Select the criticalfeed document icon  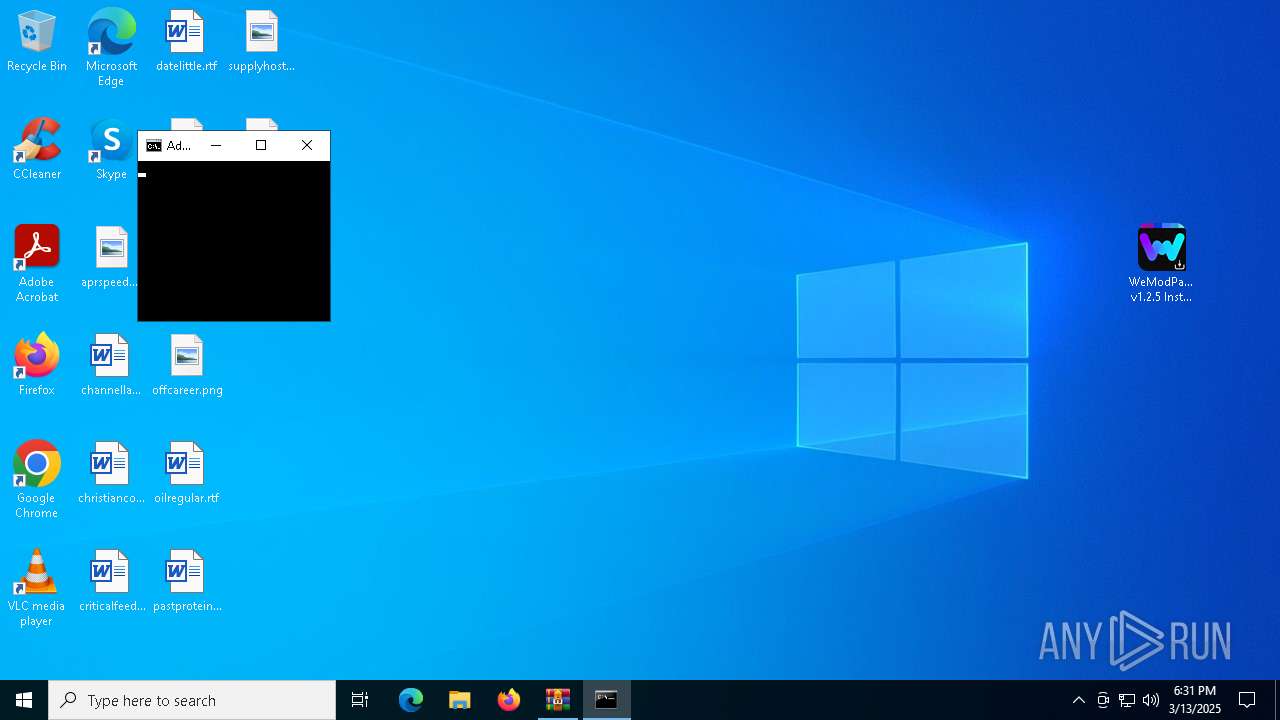(111, 582)
